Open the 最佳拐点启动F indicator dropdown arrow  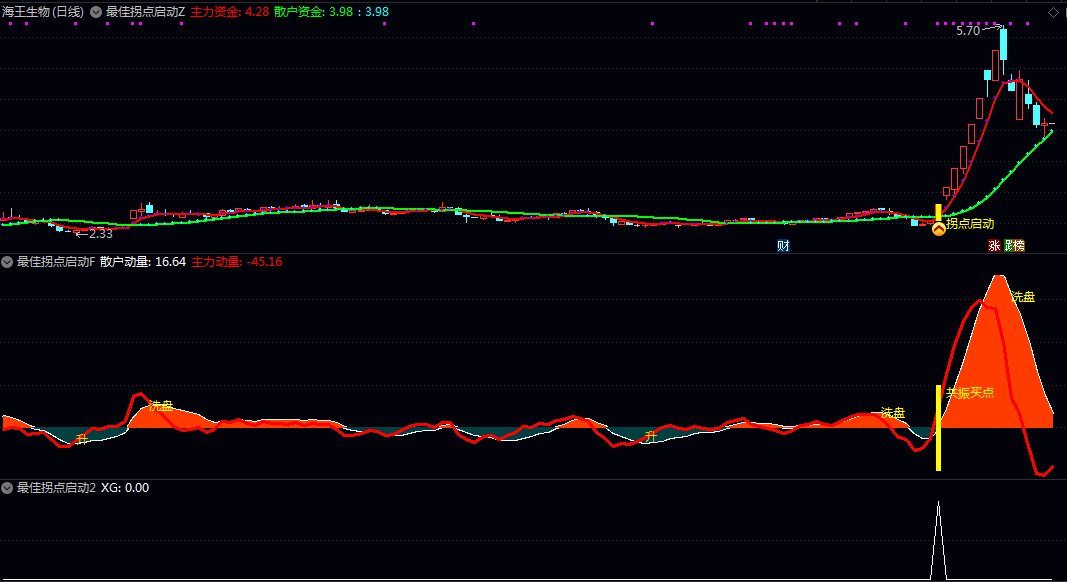[8, 262]
